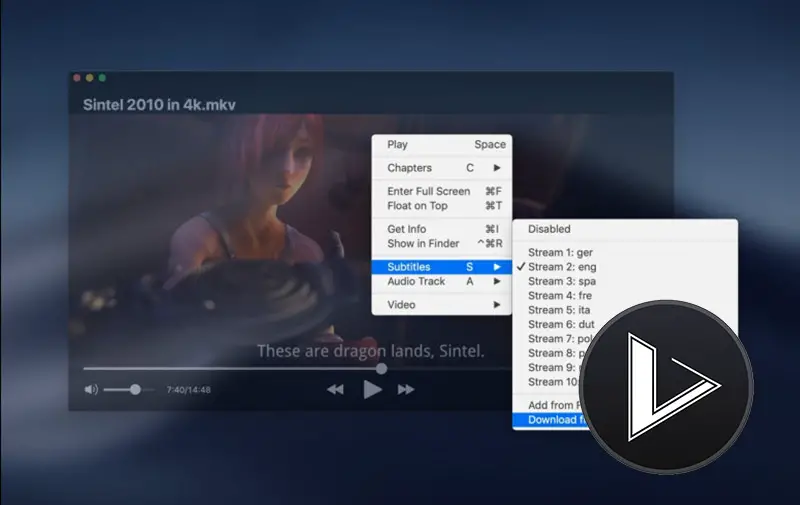Select subtitle Stream 3: spa
The image size is (800, 505).
coord(625,281)
